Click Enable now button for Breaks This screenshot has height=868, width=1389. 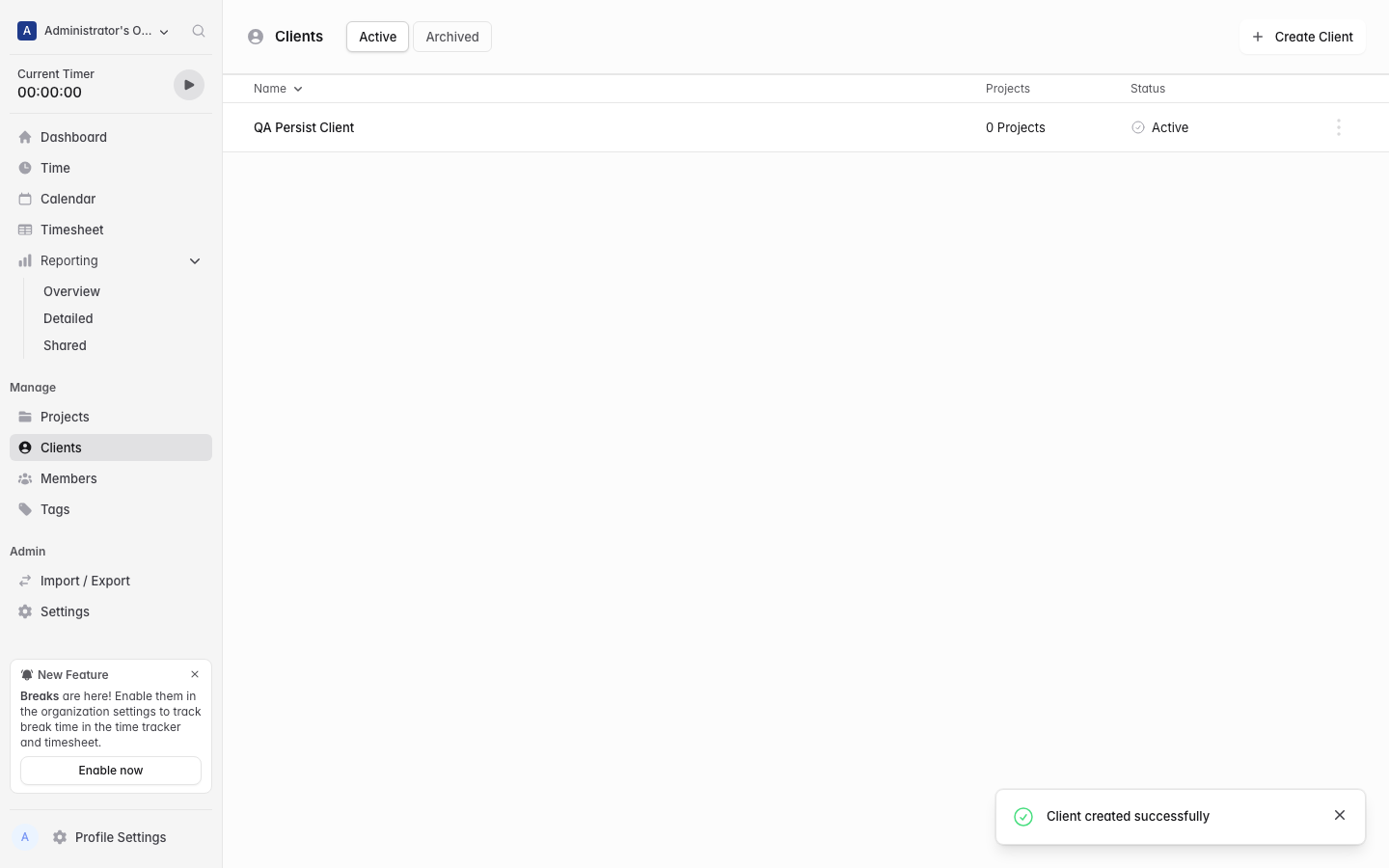coord(111,771)
